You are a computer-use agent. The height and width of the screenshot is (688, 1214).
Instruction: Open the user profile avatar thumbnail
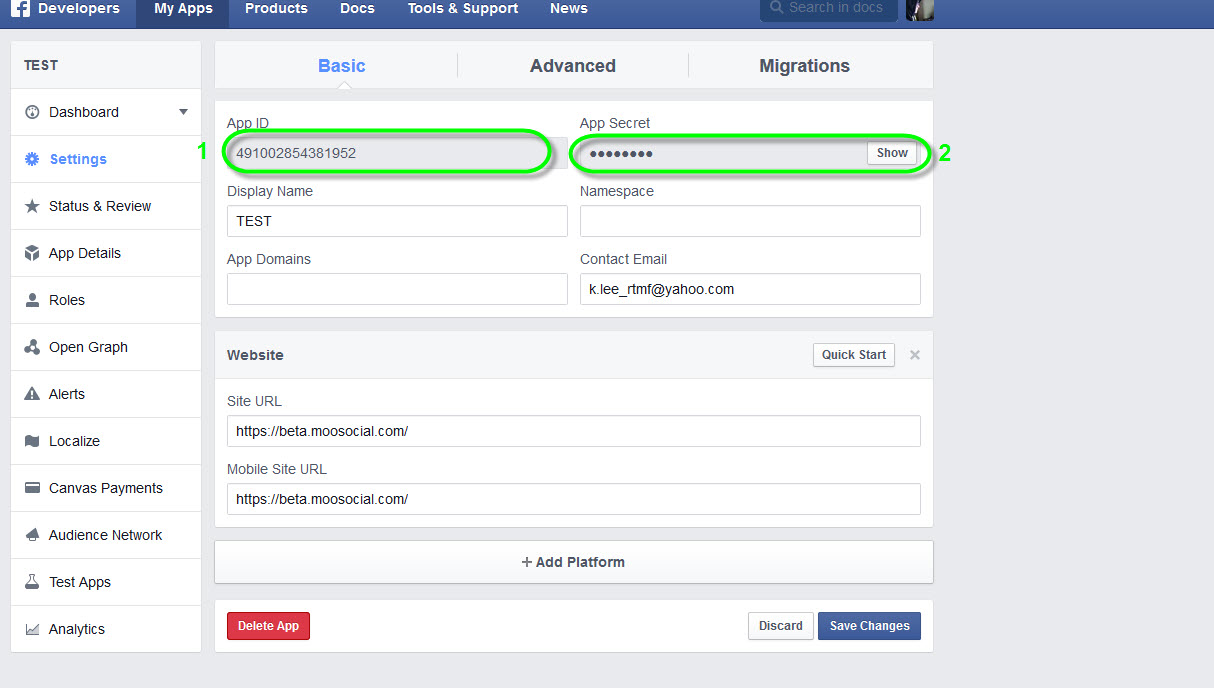coord(919,10)
